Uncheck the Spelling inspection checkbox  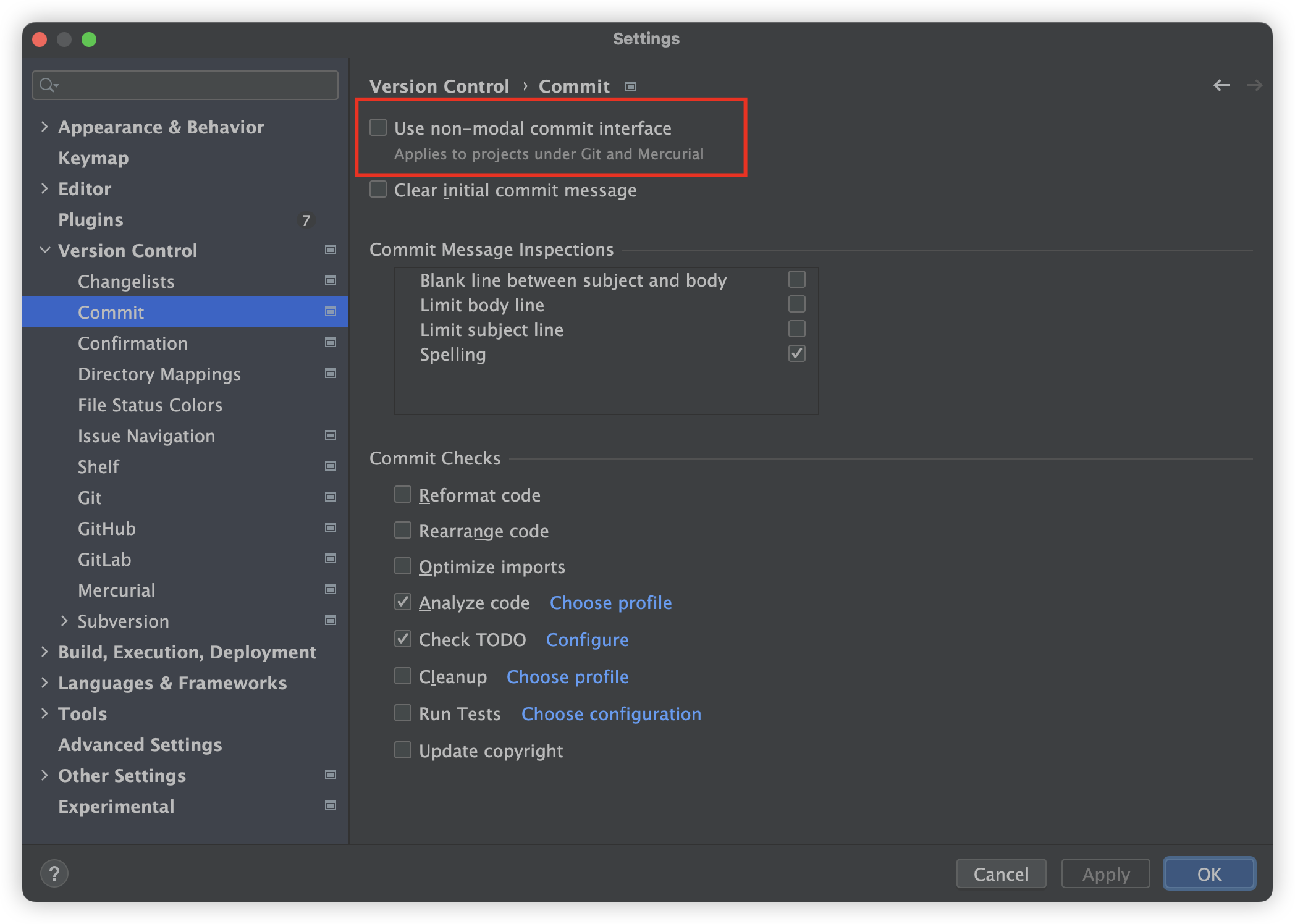(796, 354)
